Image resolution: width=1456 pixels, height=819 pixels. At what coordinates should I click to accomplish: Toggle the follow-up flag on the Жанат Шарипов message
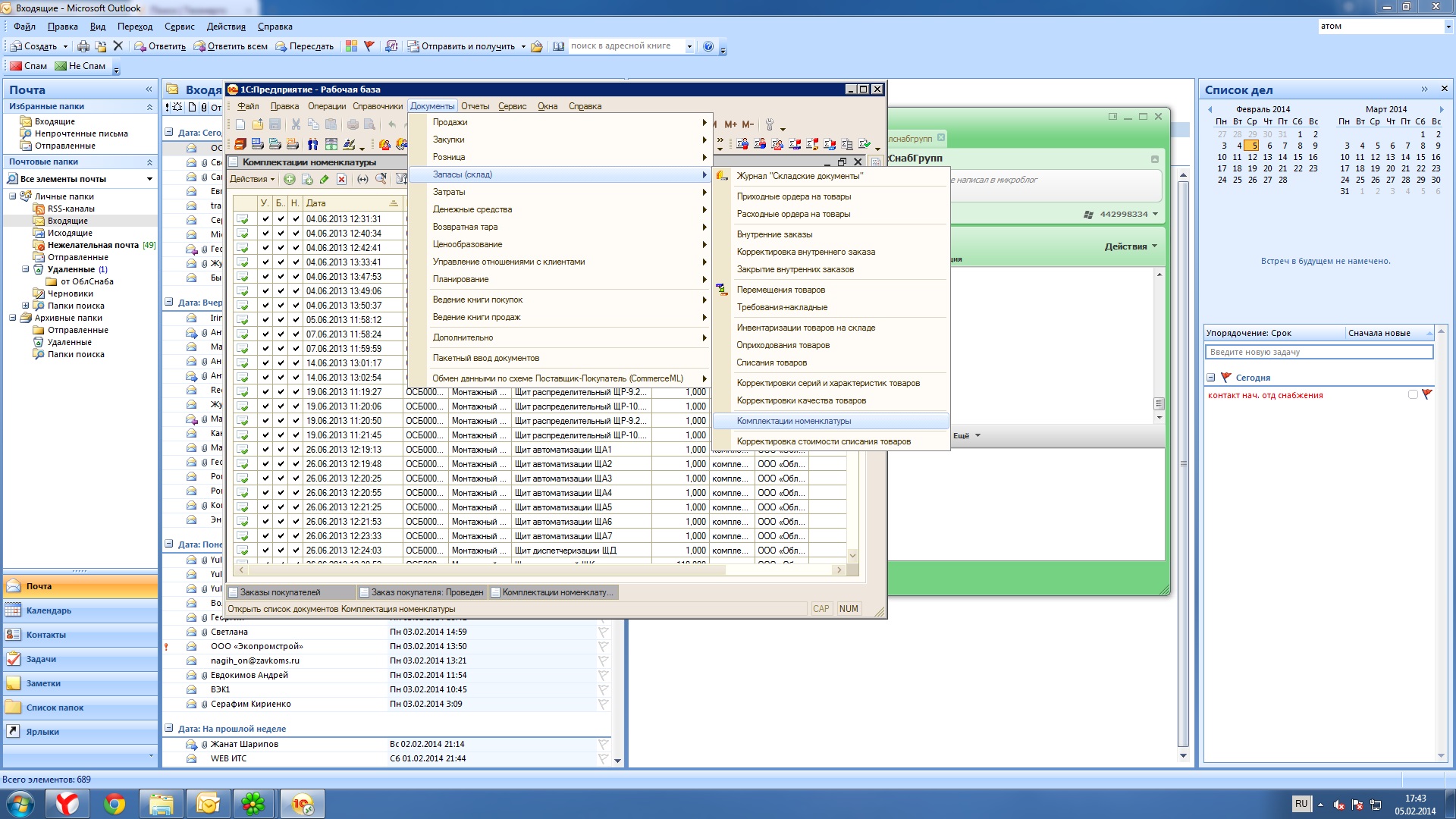604,744
